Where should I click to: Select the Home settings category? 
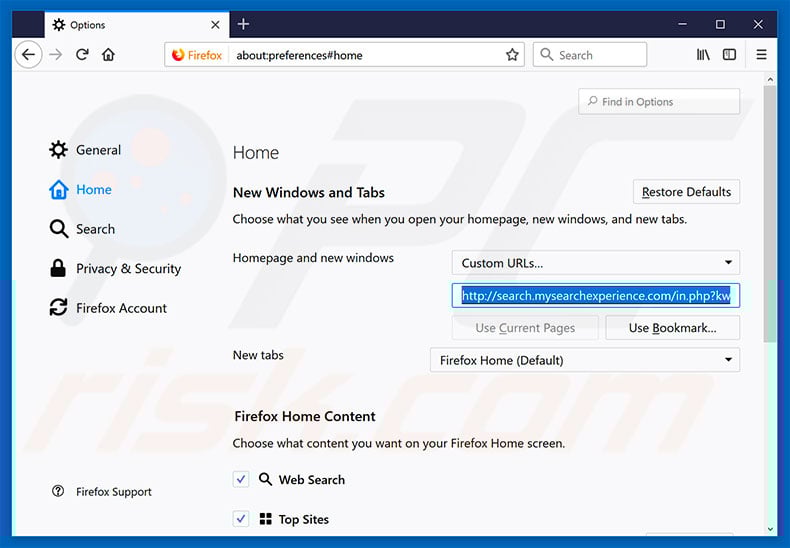click(81, 189)
